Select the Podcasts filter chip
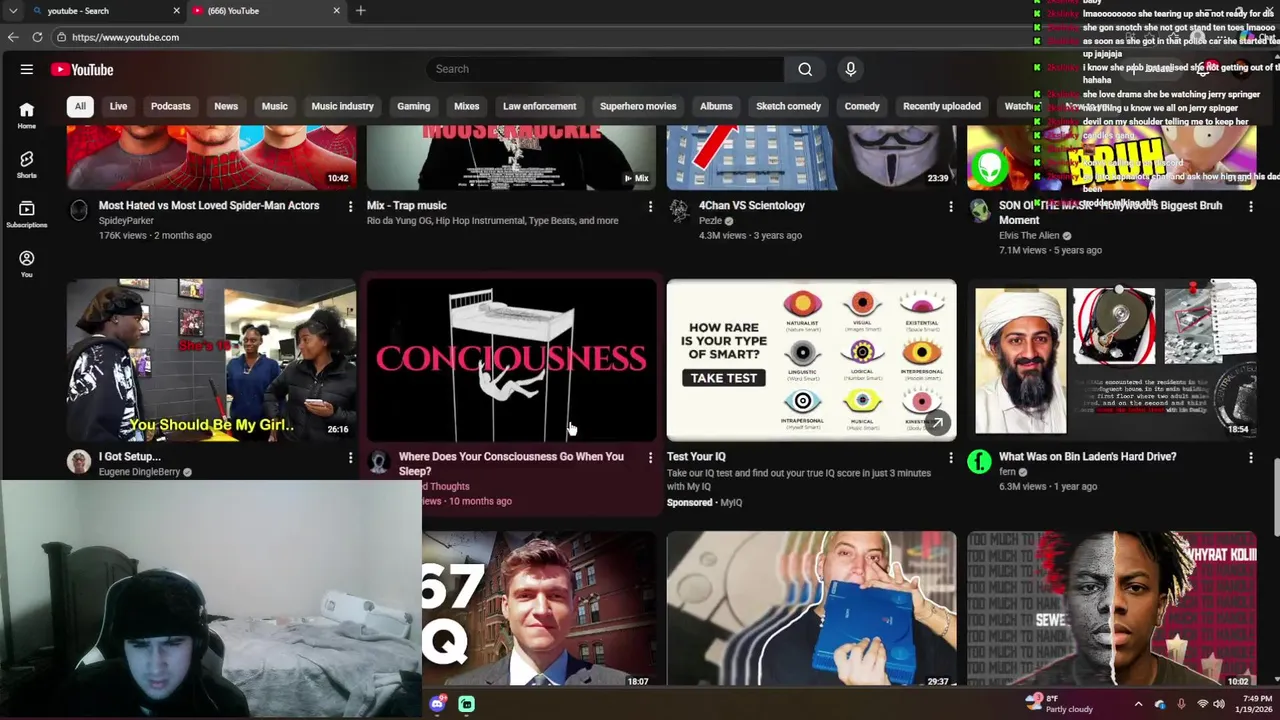 point(170,106)
